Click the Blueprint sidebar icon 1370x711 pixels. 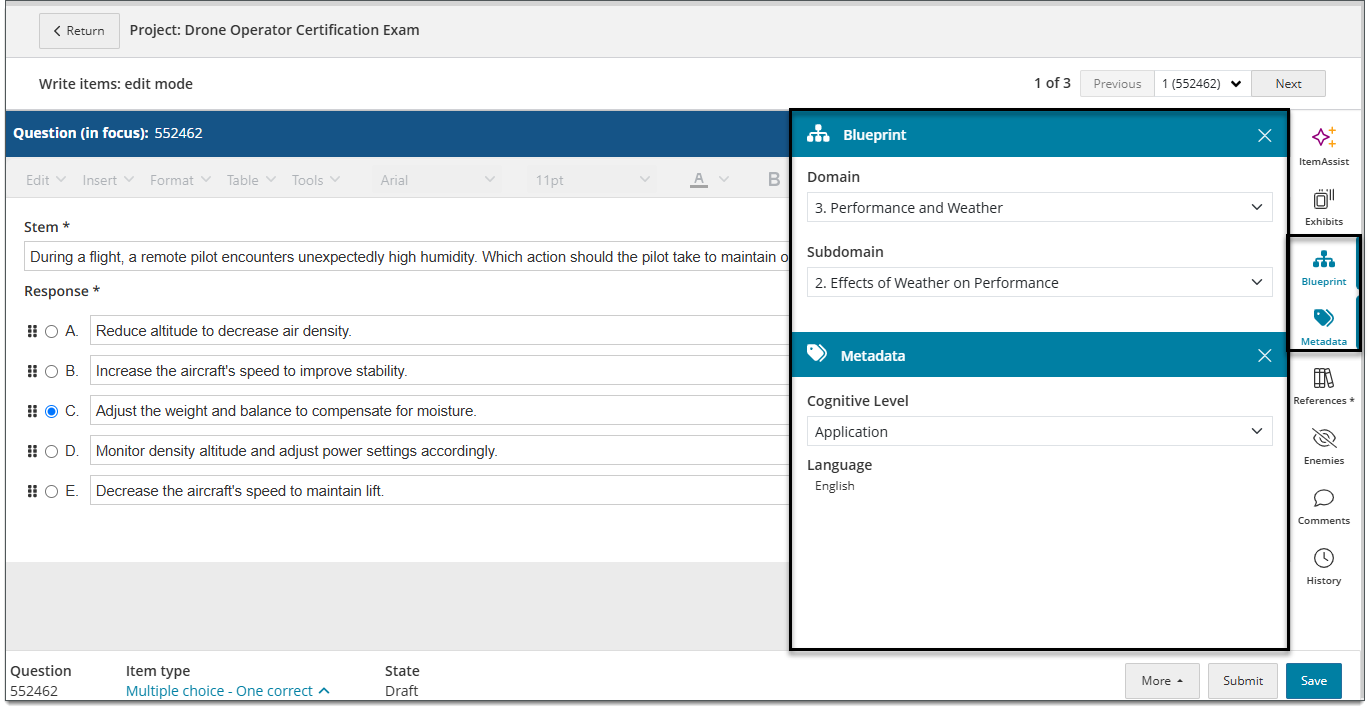pyautogui.click(x=1323, y=259)
